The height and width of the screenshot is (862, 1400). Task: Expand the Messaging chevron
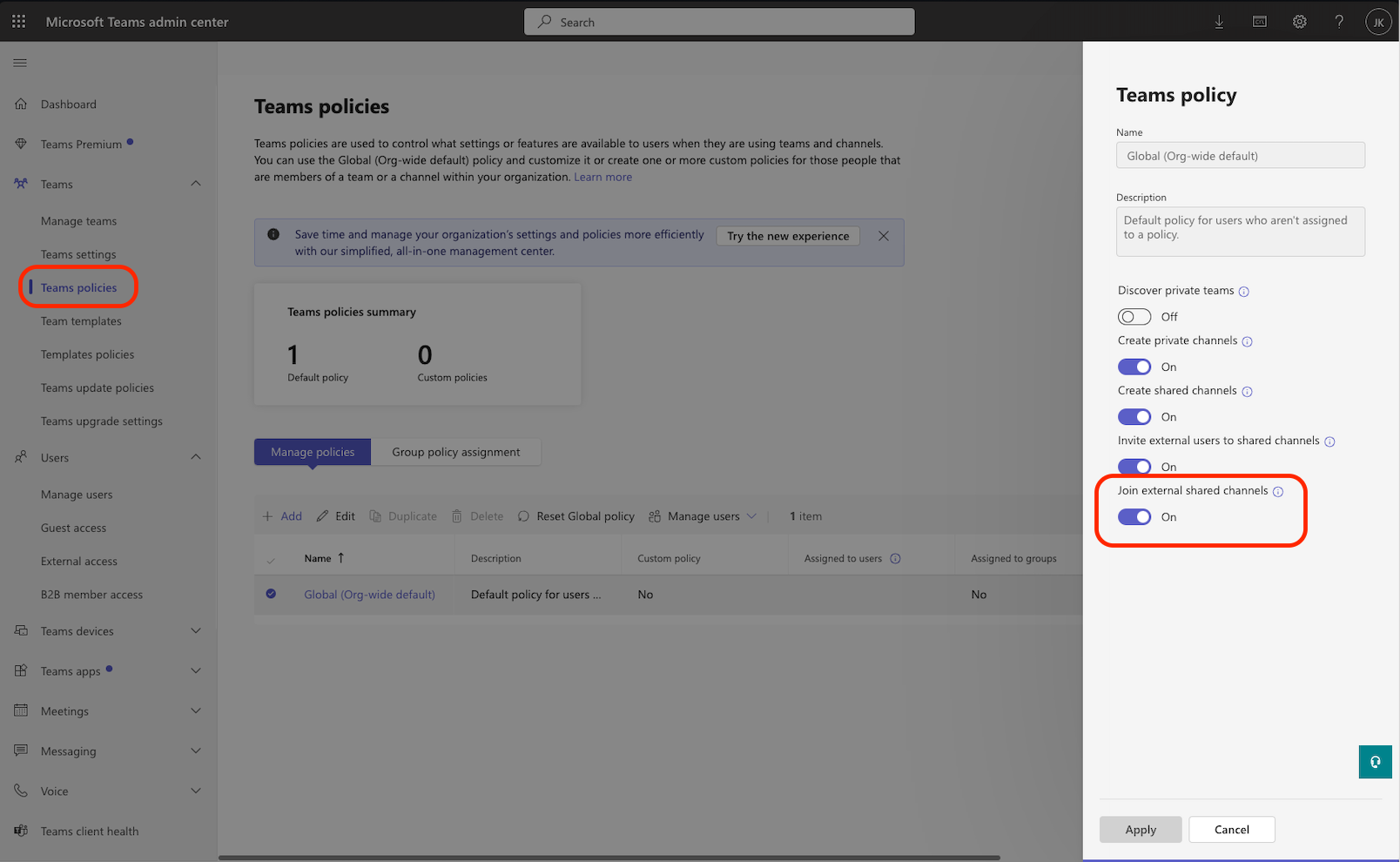[196, 751]
